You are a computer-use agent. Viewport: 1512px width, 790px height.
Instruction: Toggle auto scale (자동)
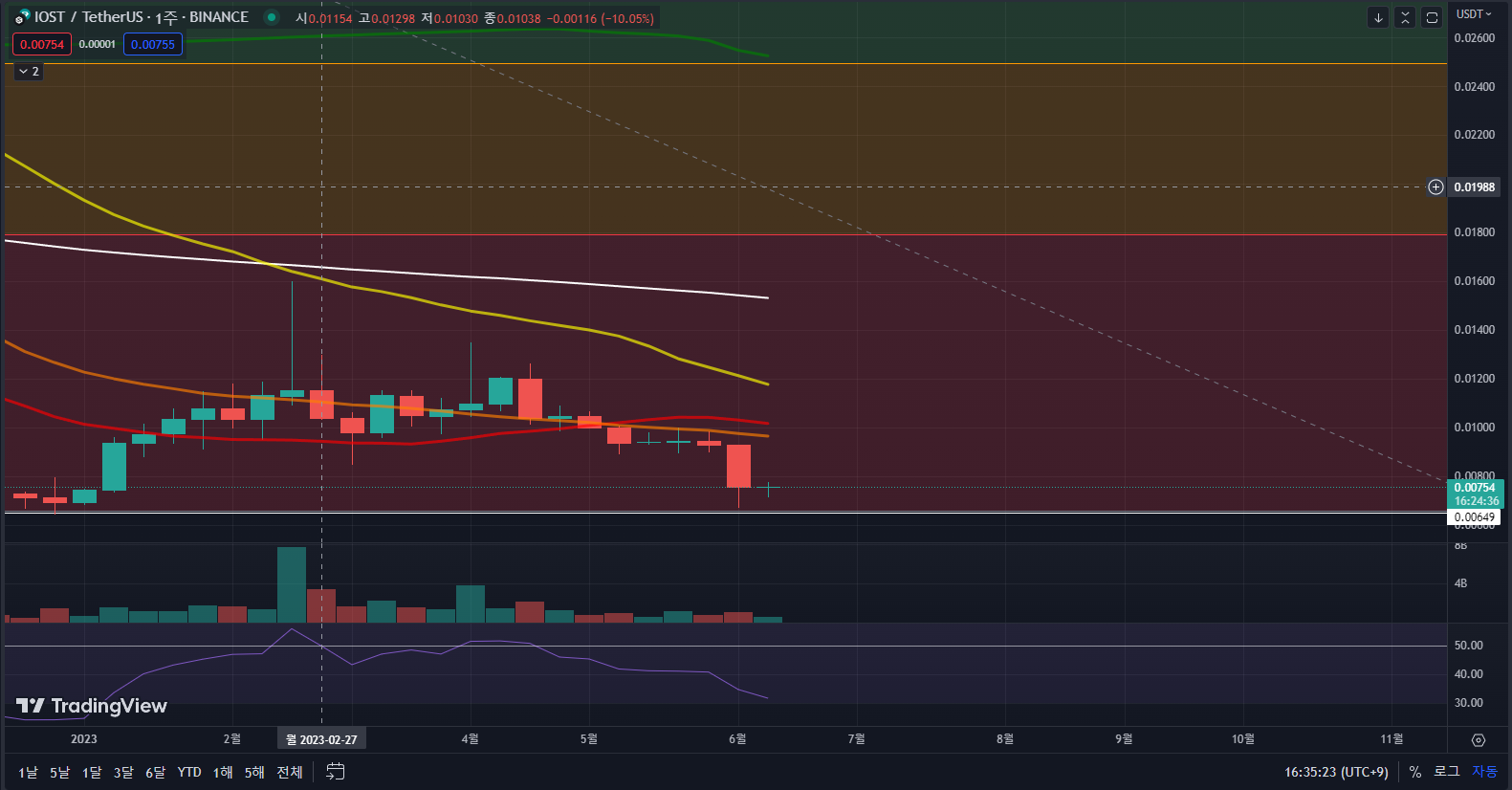1484,772
